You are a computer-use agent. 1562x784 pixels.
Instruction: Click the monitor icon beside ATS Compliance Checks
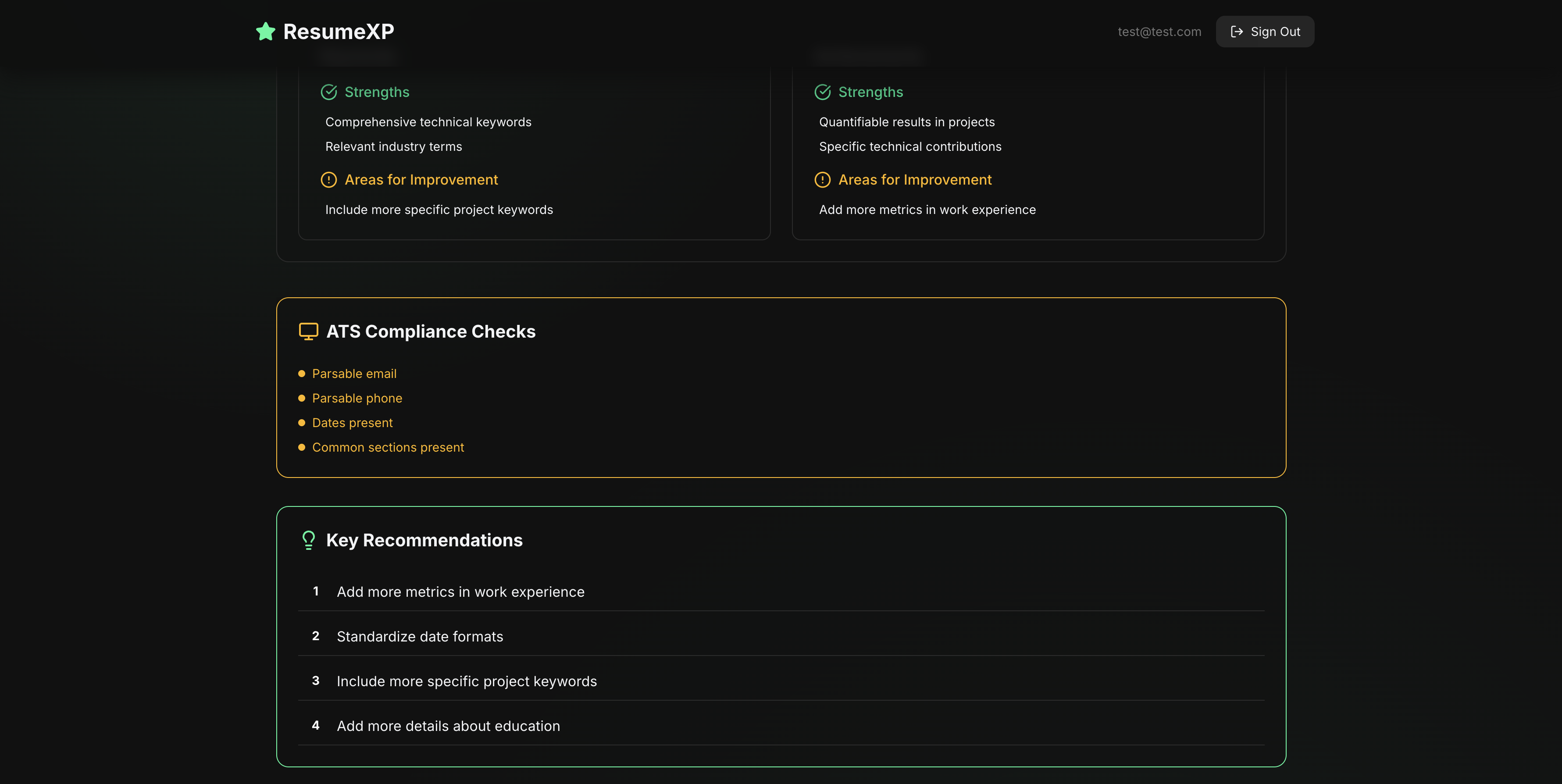tap(308, 331)
